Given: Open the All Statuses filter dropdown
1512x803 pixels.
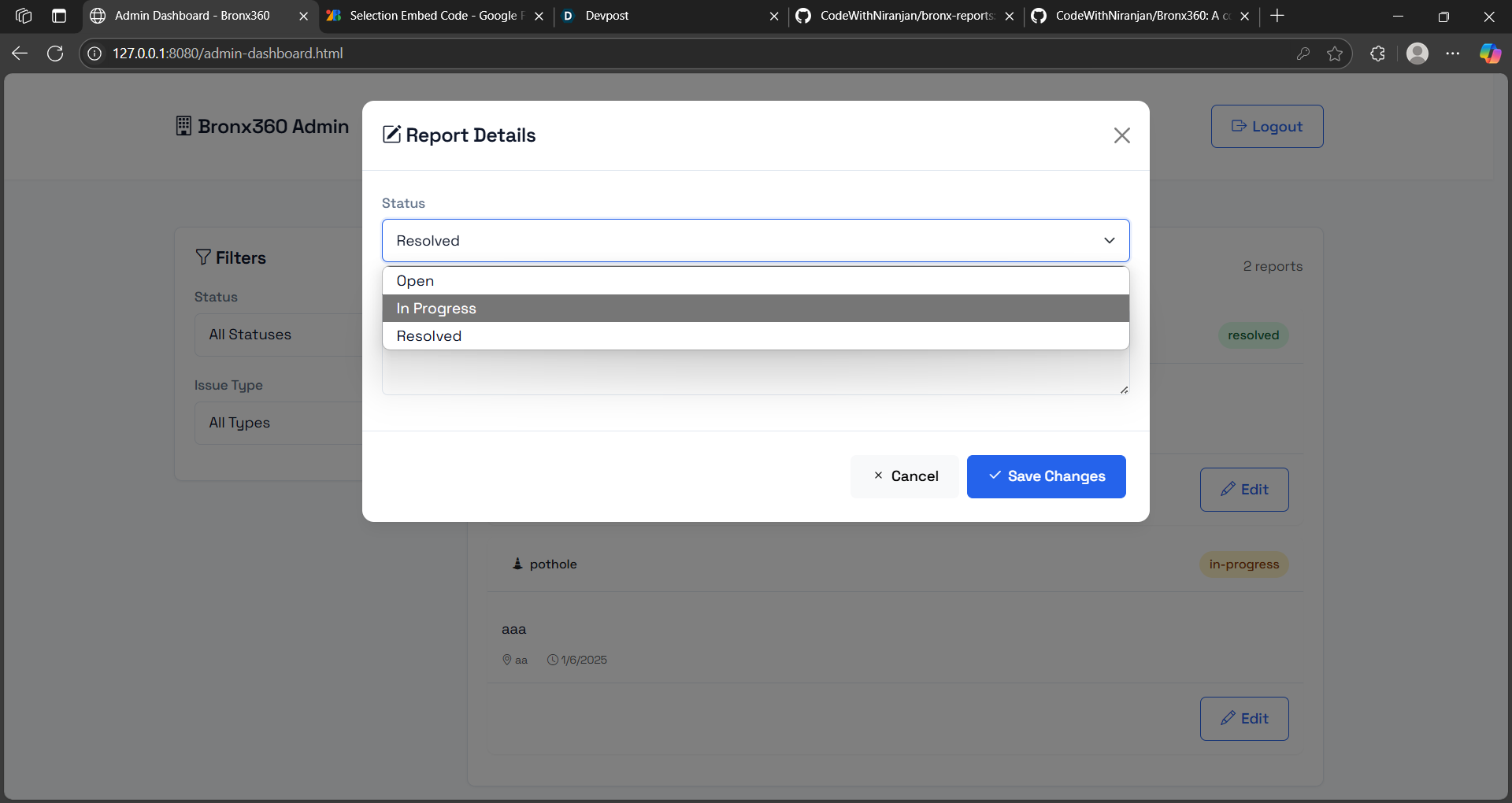Looking at the screenshot, I should 279,335.
